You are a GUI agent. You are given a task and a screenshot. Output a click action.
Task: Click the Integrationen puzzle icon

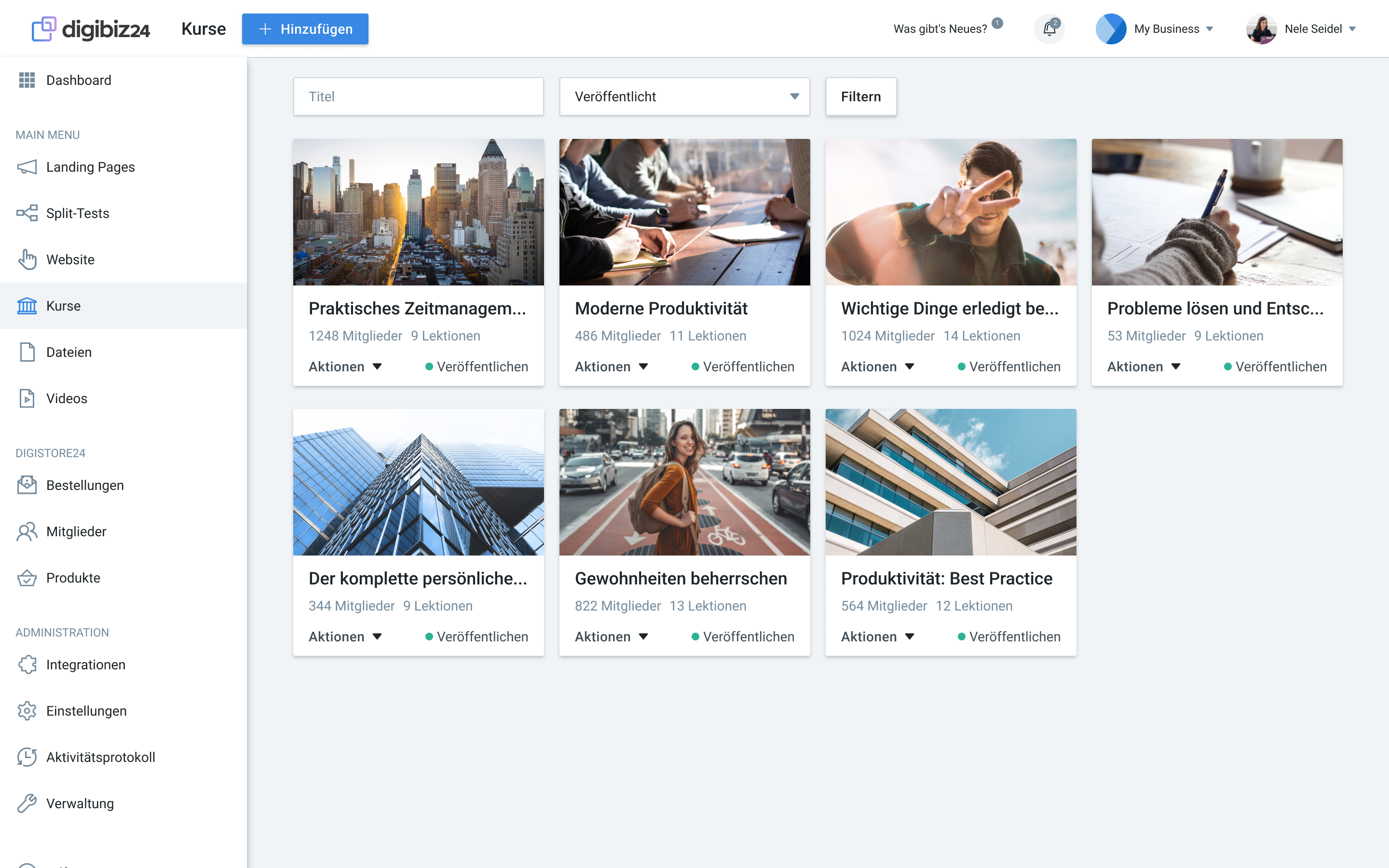click(27, 665)
